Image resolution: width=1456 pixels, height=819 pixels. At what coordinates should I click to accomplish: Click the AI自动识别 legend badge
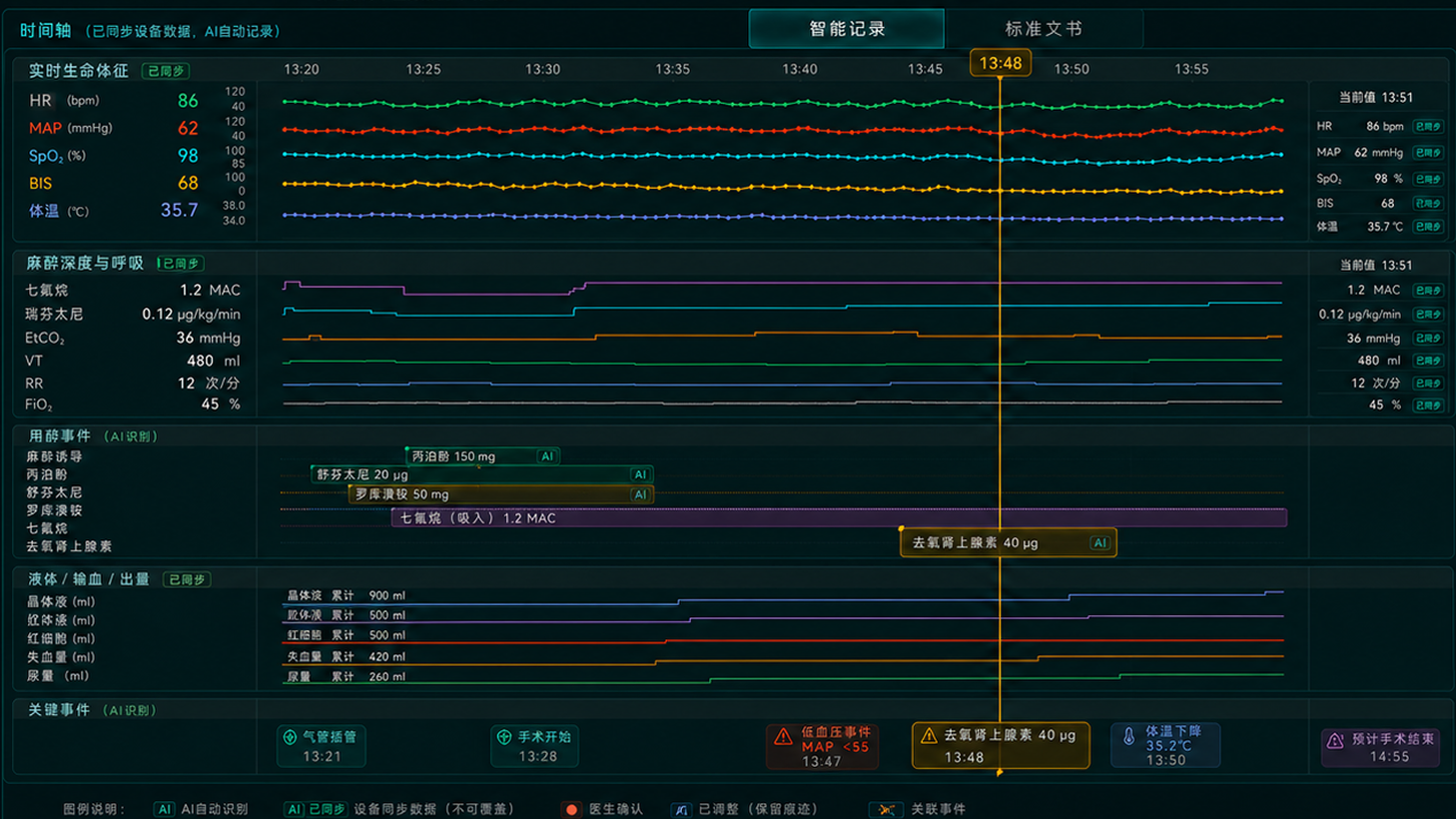pos(164,809)
